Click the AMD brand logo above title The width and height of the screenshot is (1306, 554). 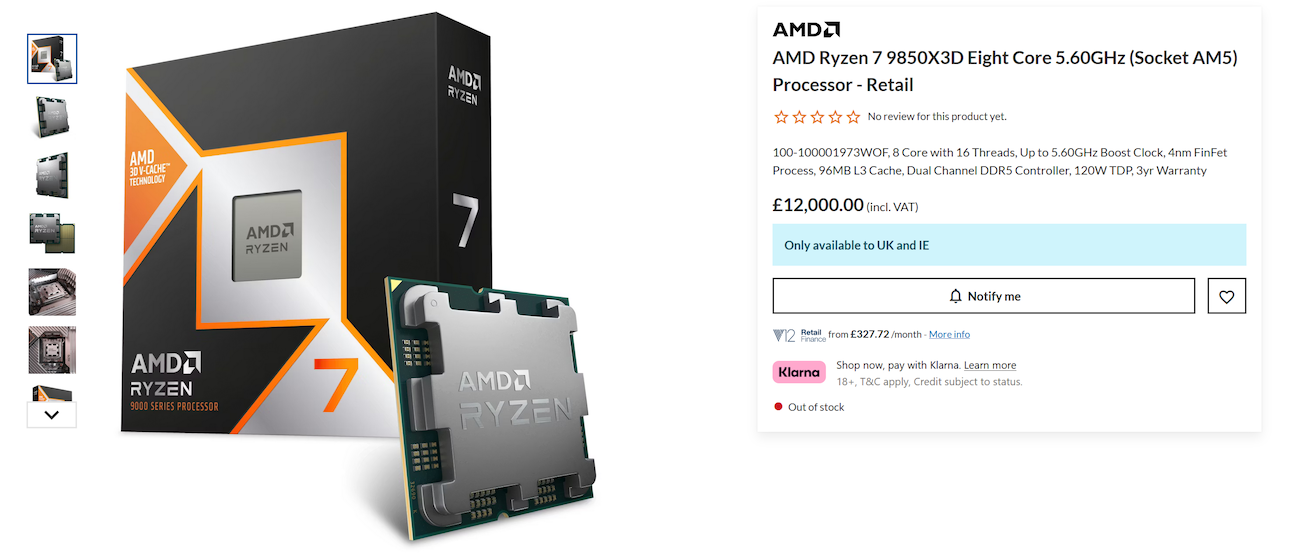pos(806,29)
